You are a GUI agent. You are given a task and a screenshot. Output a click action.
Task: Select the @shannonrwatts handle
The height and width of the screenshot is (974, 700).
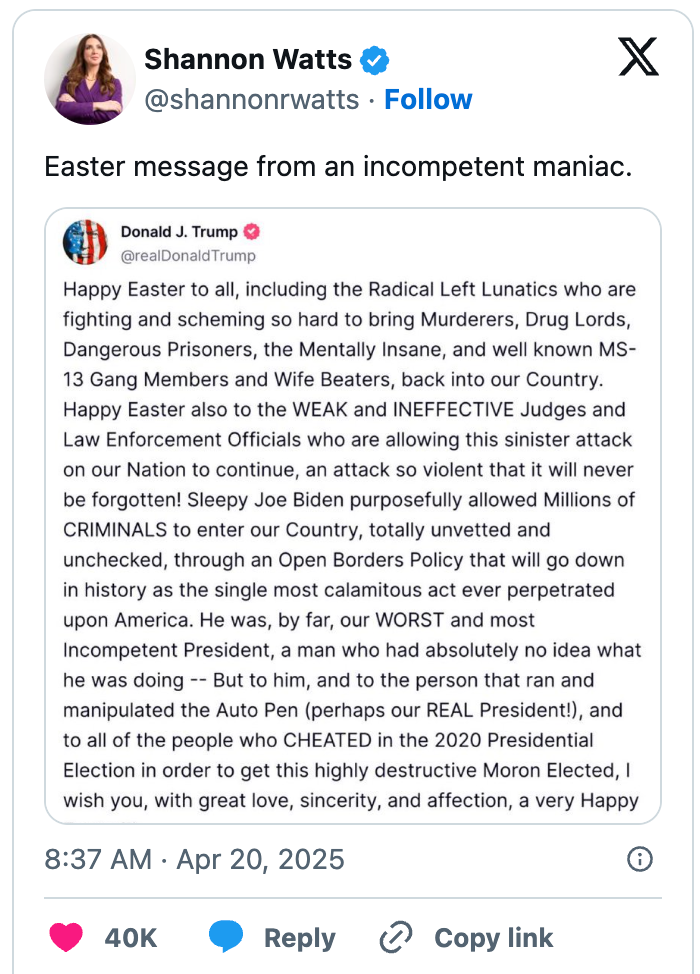pyautogui.click(x=251, y=99)
